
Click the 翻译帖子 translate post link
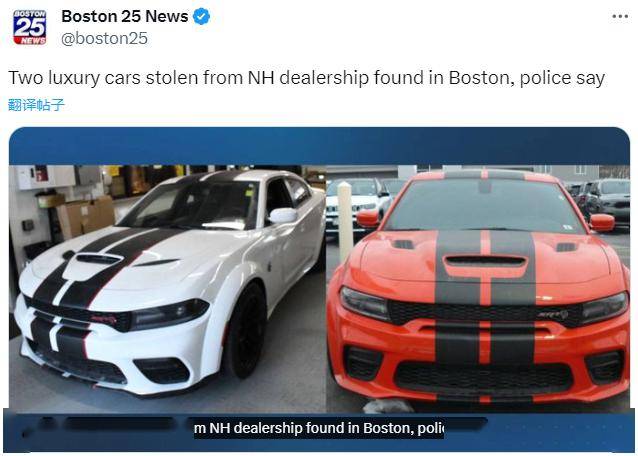(36, 105)
